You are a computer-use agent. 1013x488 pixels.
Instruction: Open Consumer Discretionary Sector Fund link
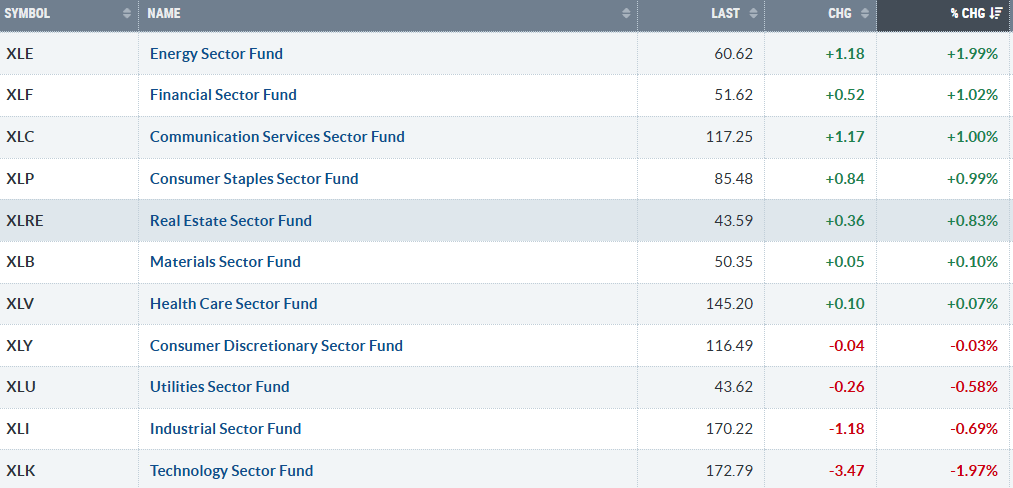277,345
